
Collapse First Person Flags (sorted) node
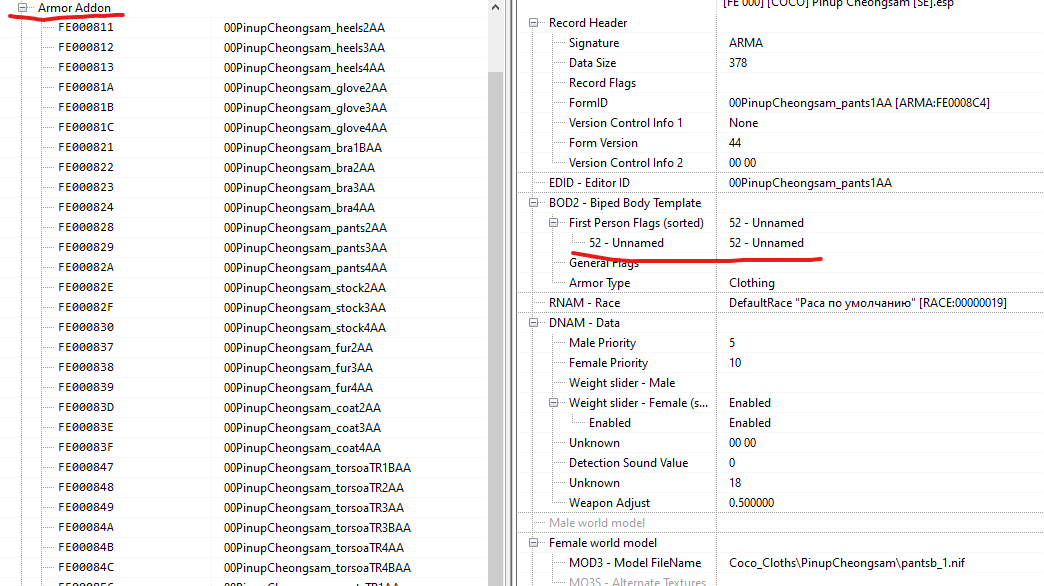[x=553, y=222]
